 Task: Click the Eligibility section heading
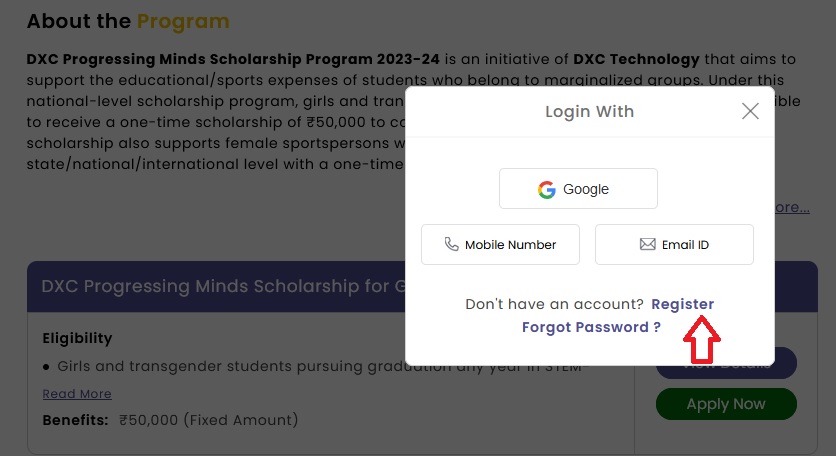point(77,338)
